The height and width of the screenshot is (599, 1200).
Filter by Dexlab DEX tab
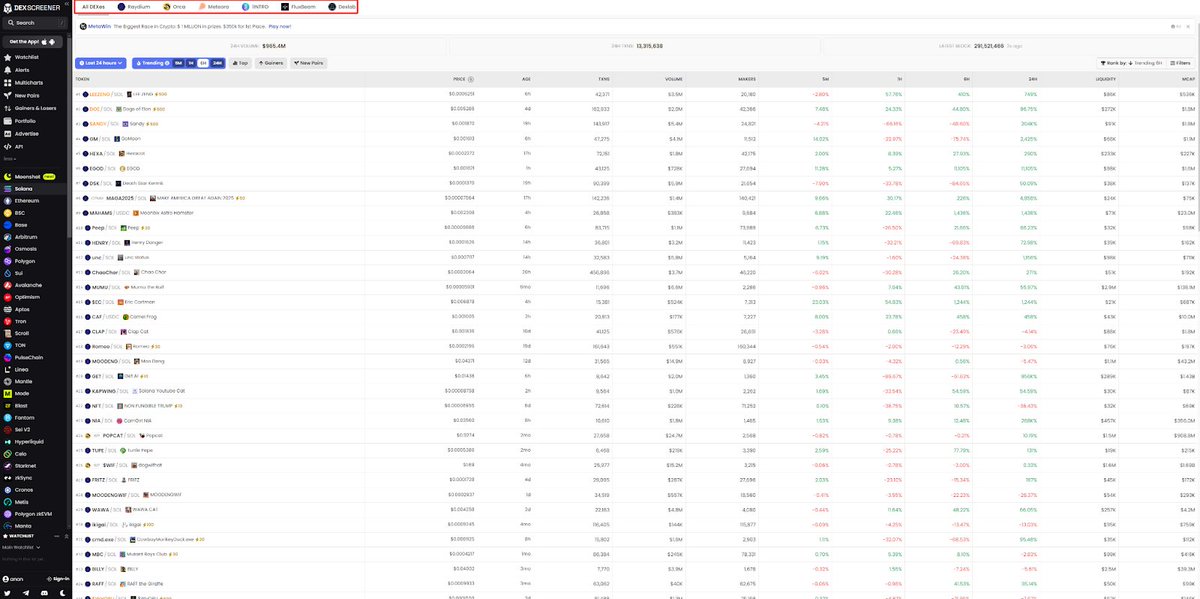pos(342,7)
